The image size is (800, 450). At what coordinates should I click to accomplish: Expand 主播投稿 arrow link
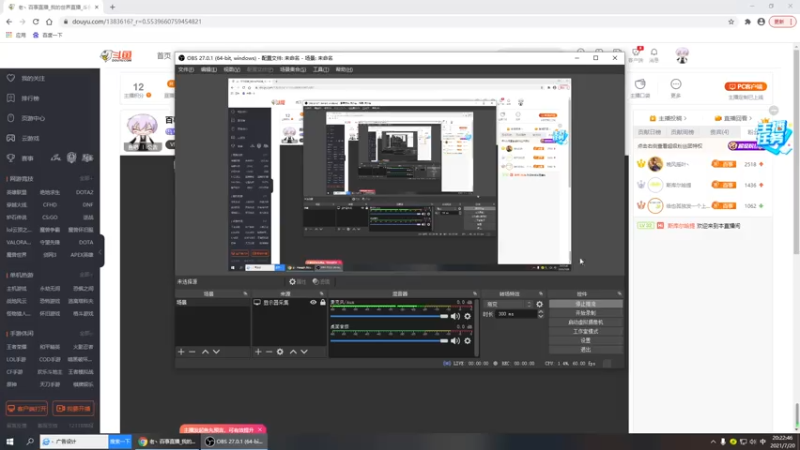668,118
